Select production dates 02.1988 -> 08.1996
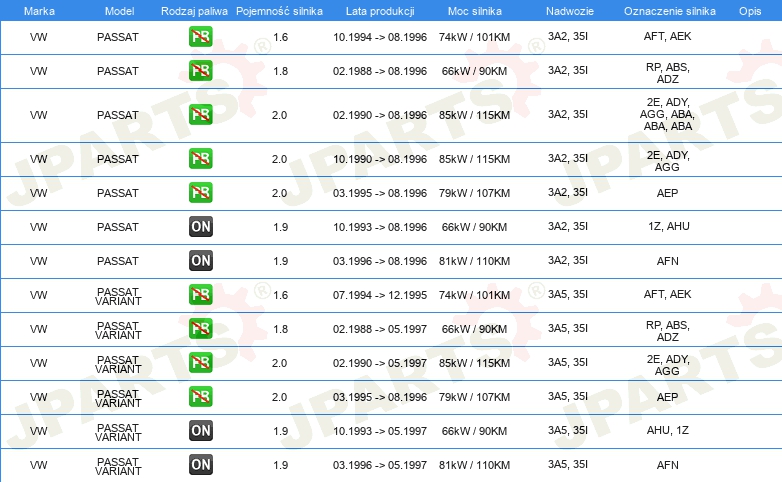The width and height of the screenshot is (782, 482). pos(380,71)
